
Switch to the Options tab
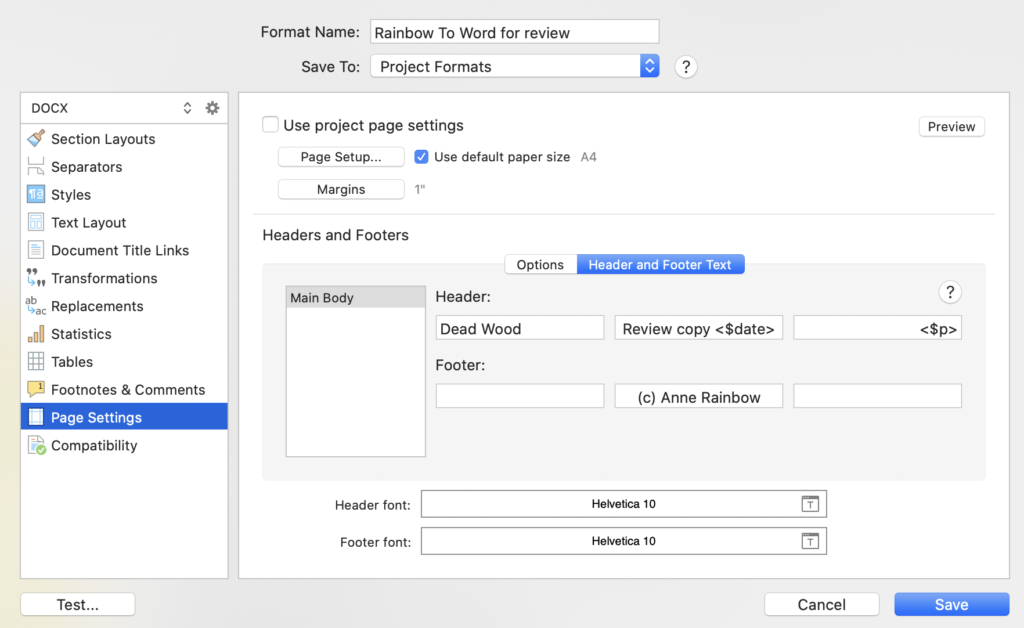[540, 264]
